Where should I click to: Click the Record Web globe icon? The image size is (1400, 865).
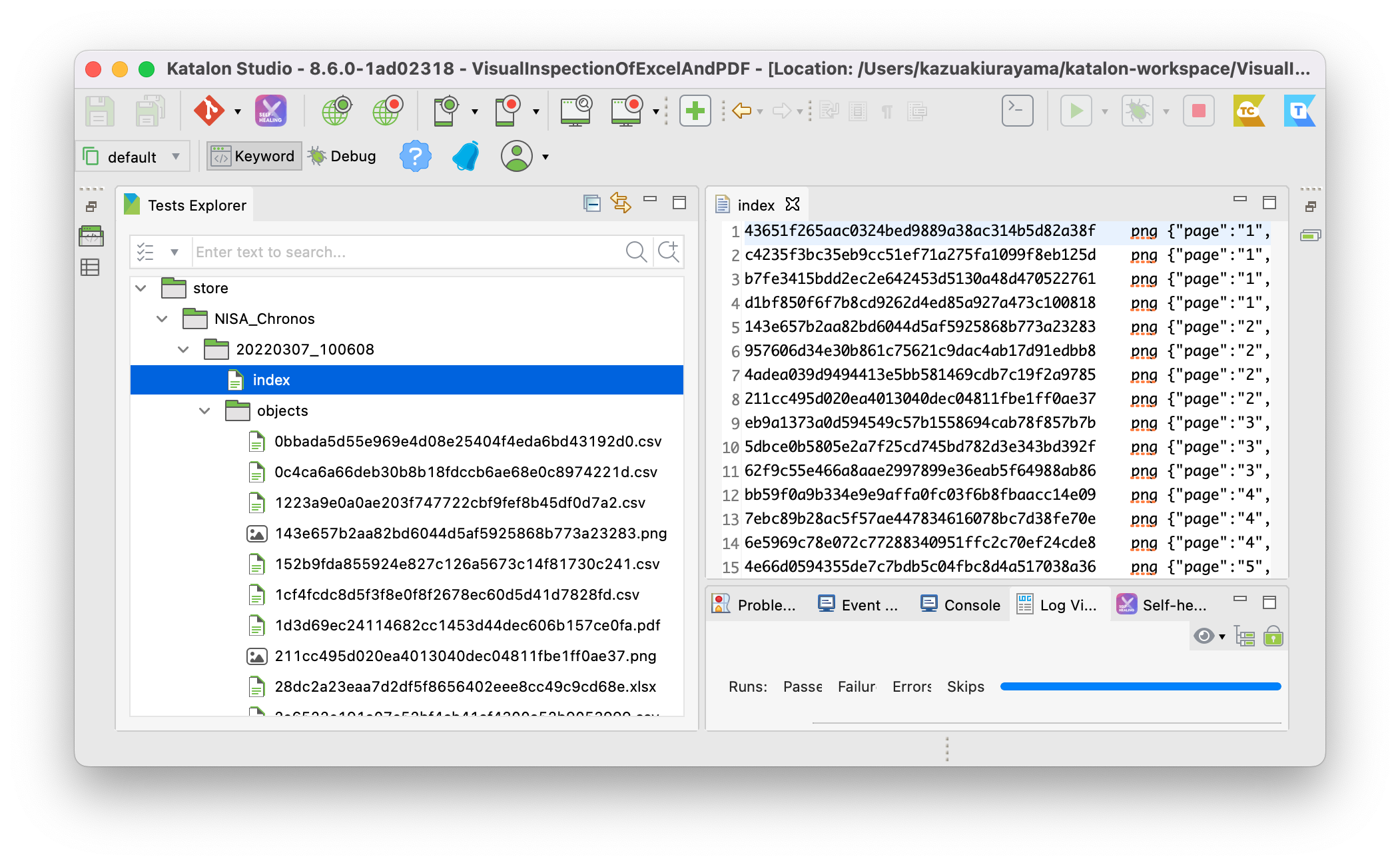[x=388, y=111]
